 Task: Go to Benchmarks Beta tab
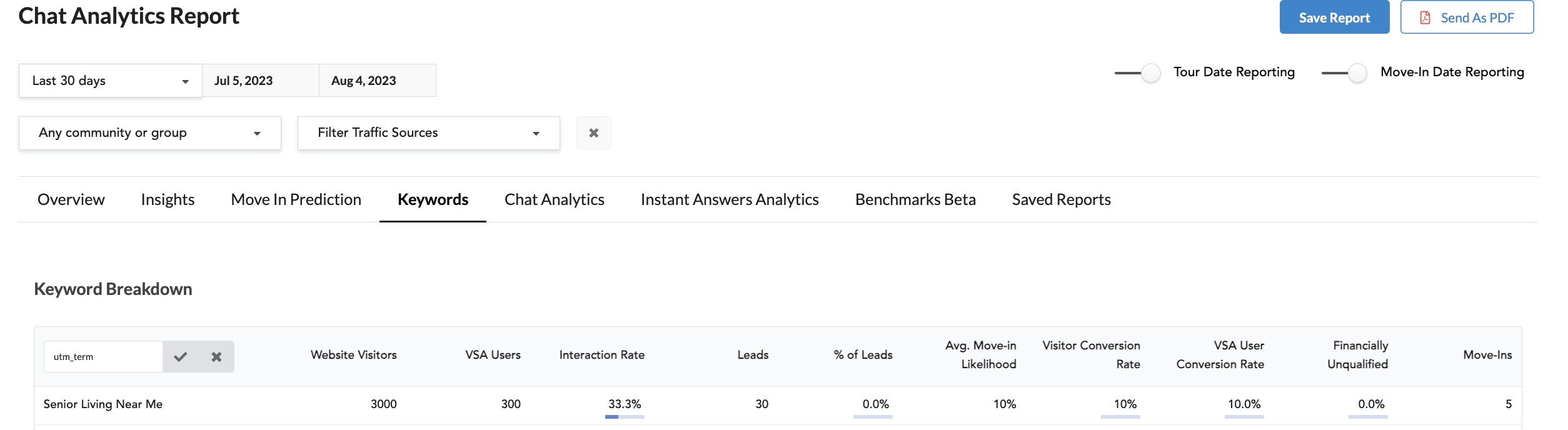coord(915,199)
